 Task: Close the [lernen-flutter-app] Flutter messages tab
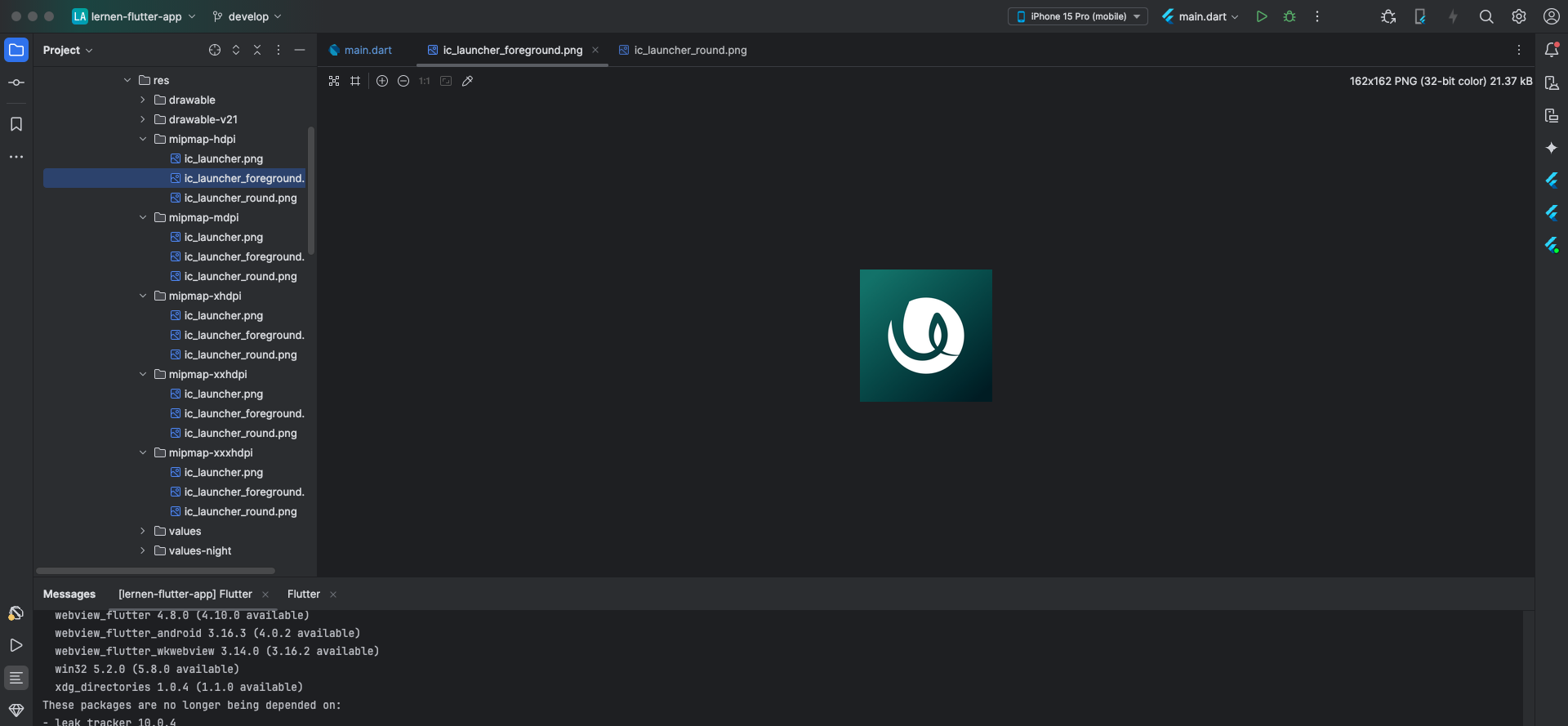(265, 595)
